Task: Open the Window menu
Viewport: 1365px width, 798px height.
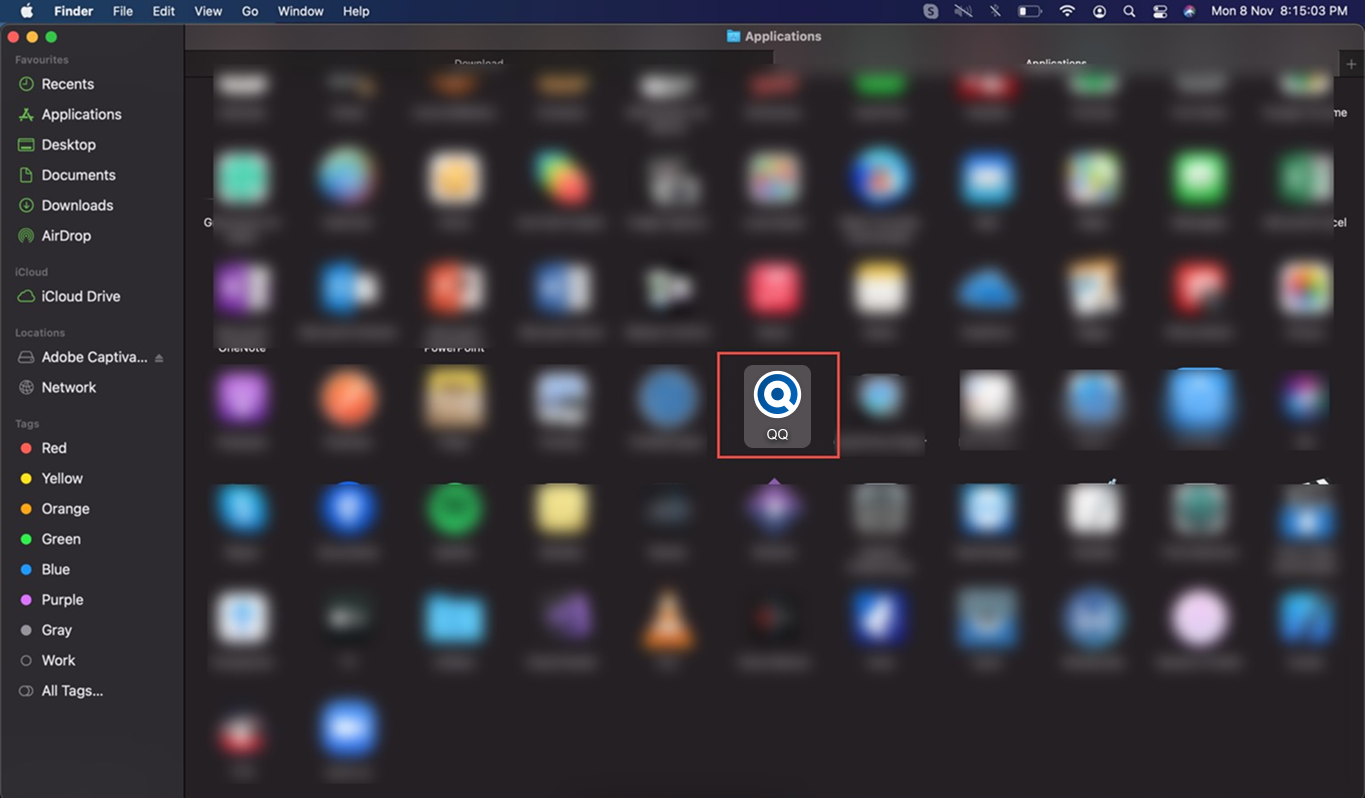Action: tap(300, 11)
